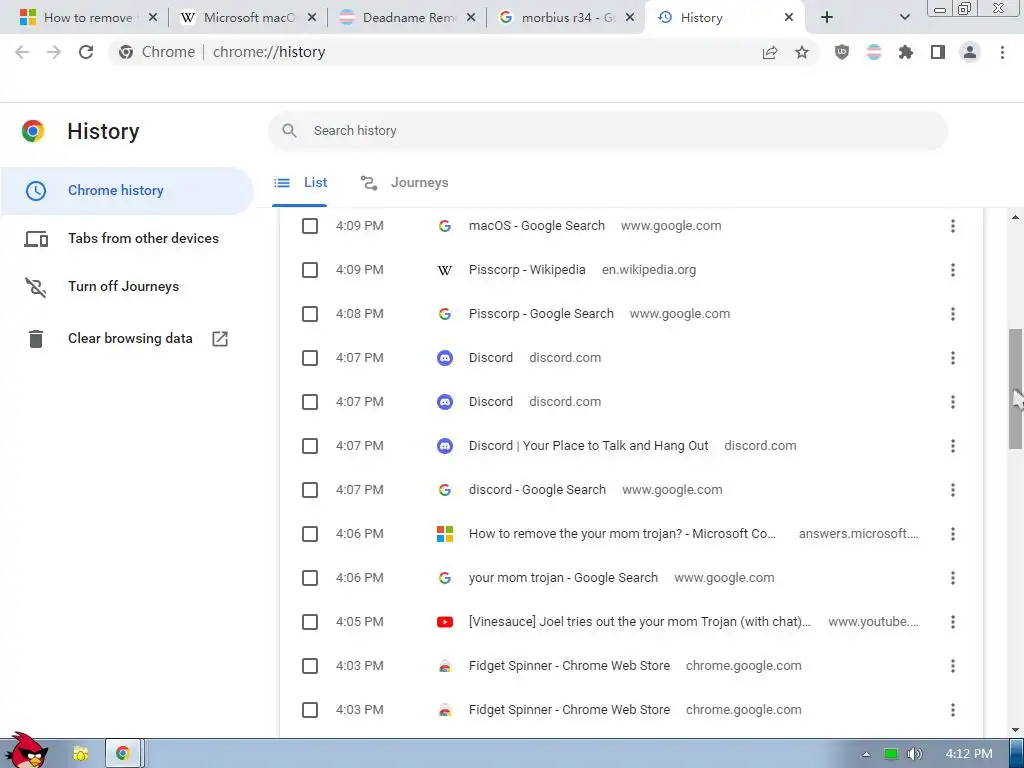This screenshot has width=1024, height=768.
Task: Open actions menu for discord - Google Search
Action: tap(953, 490)
